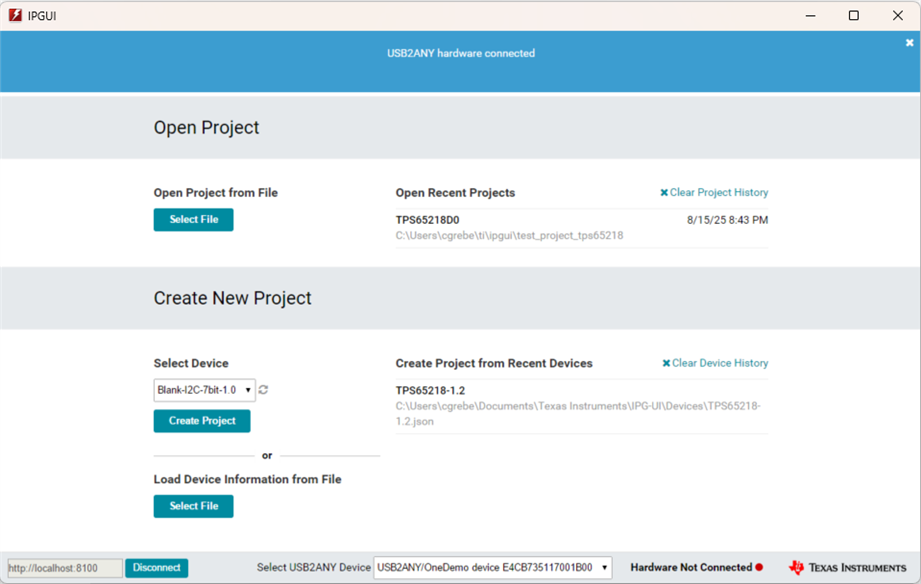Clear Device History link
921x584 pixels.
(x=715, y=363)
